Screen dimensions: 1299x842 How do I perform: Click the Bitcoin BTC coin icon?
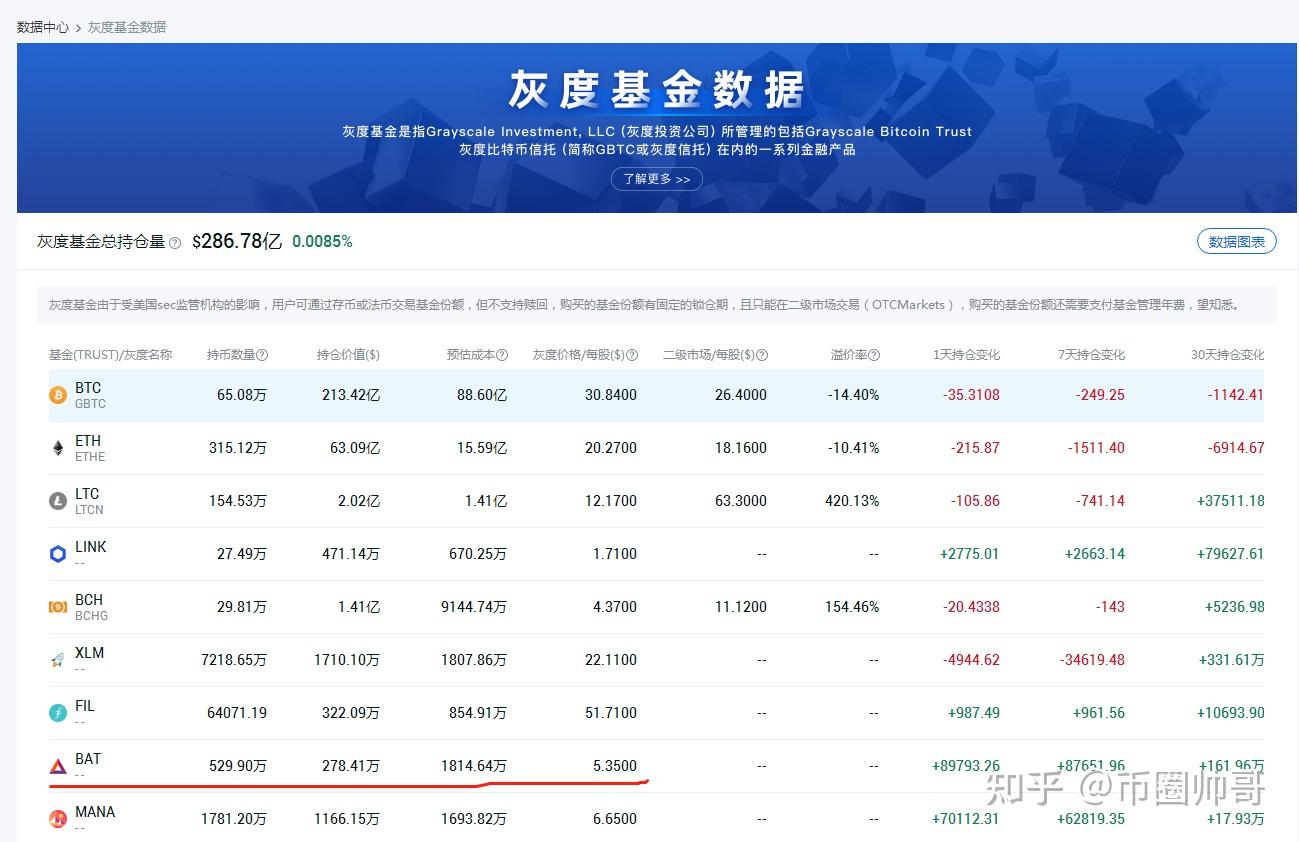click(x=58, y=395)
